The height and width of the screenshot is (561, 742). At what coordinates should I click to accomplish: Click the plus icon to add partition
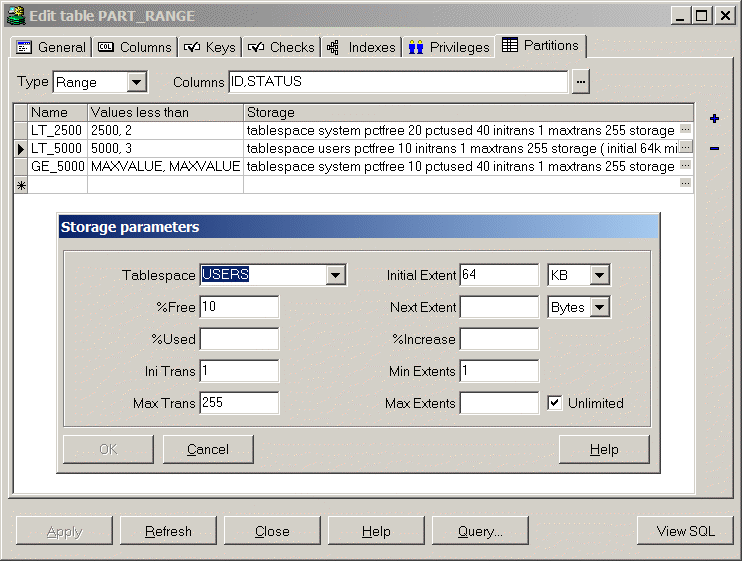714,119
